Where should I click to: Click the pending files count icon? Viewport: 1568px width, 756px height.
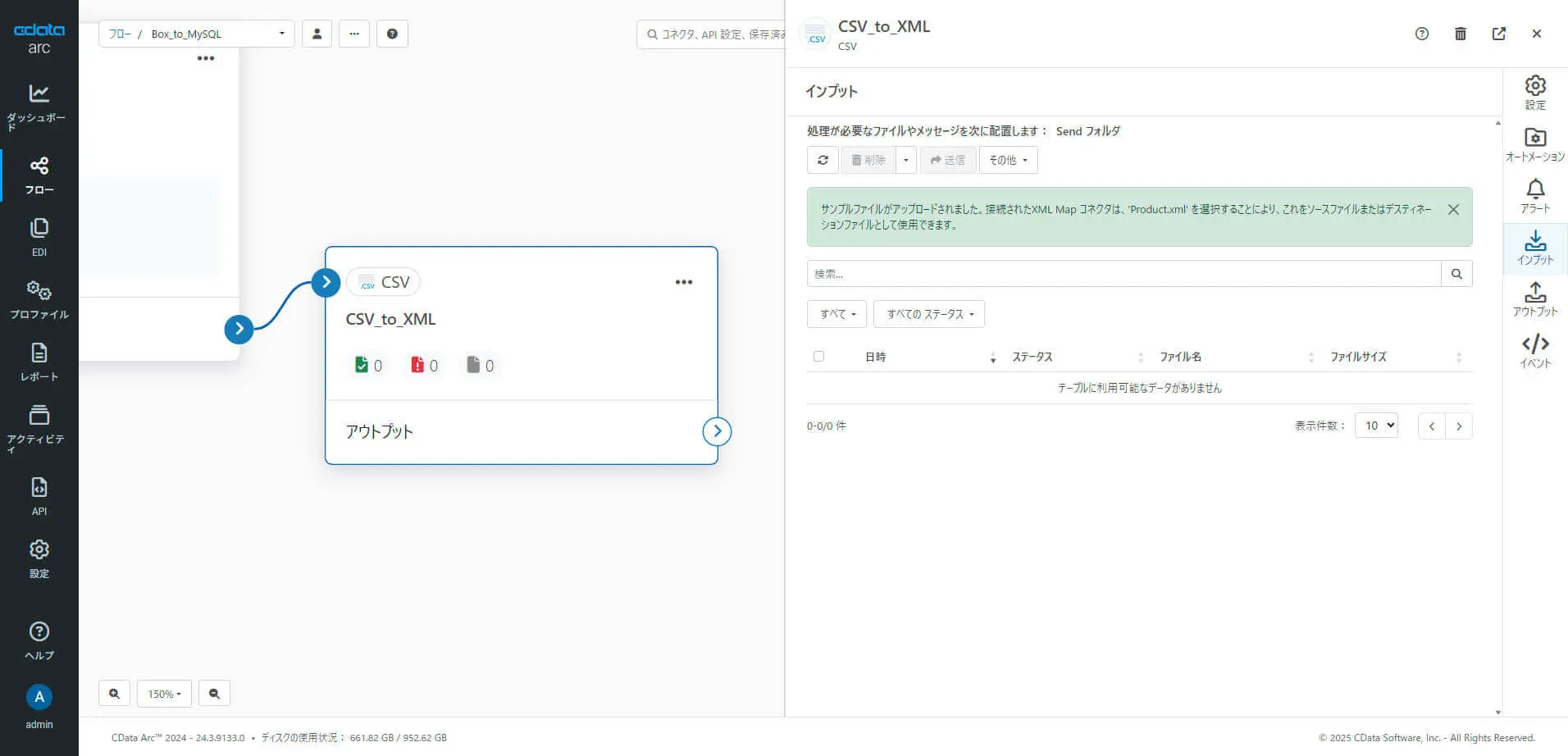click(x=473, y=365)
